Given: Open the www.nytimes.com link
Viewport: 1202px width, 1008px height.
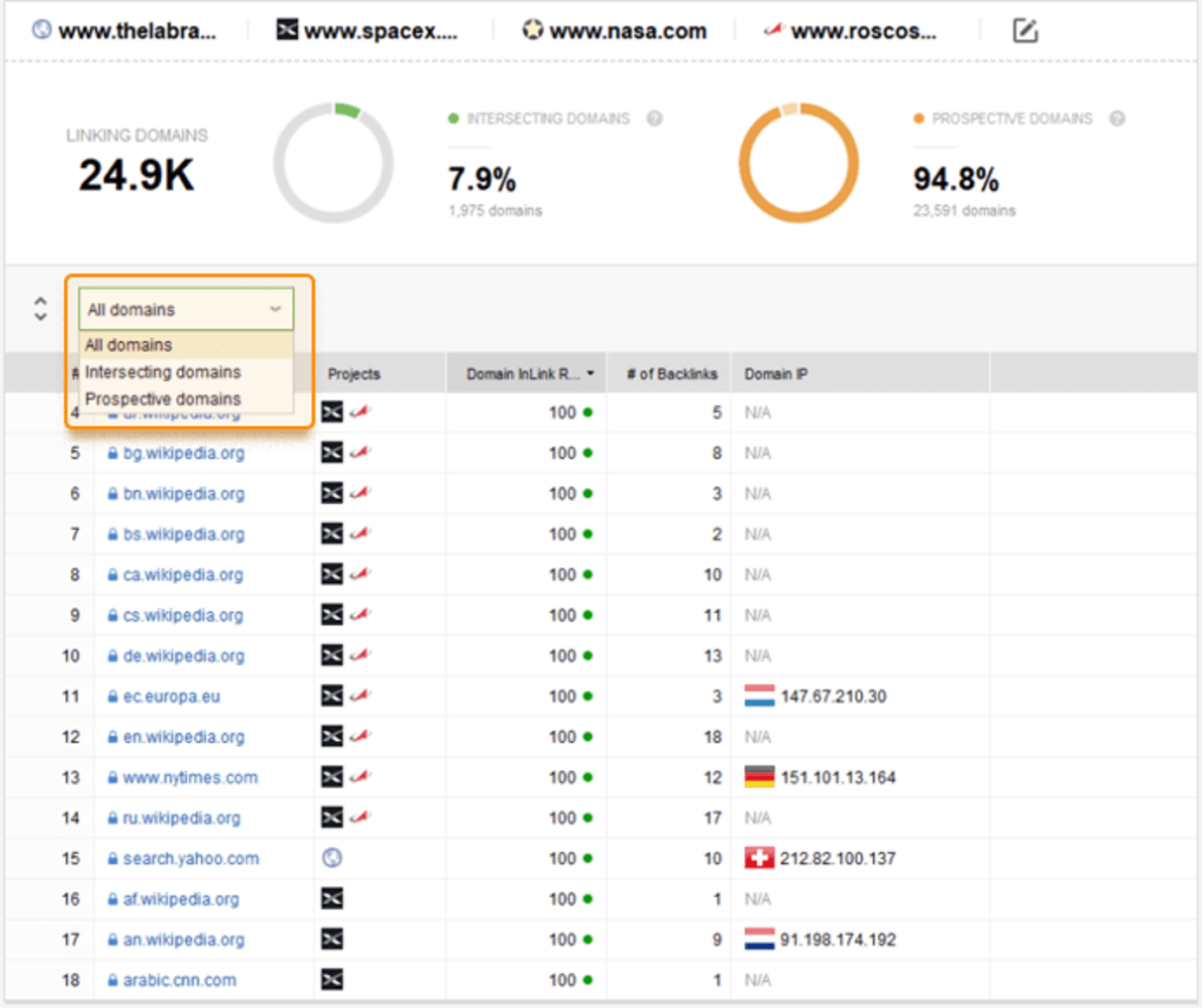Looking at the screenshot, I should click(191, 777).
